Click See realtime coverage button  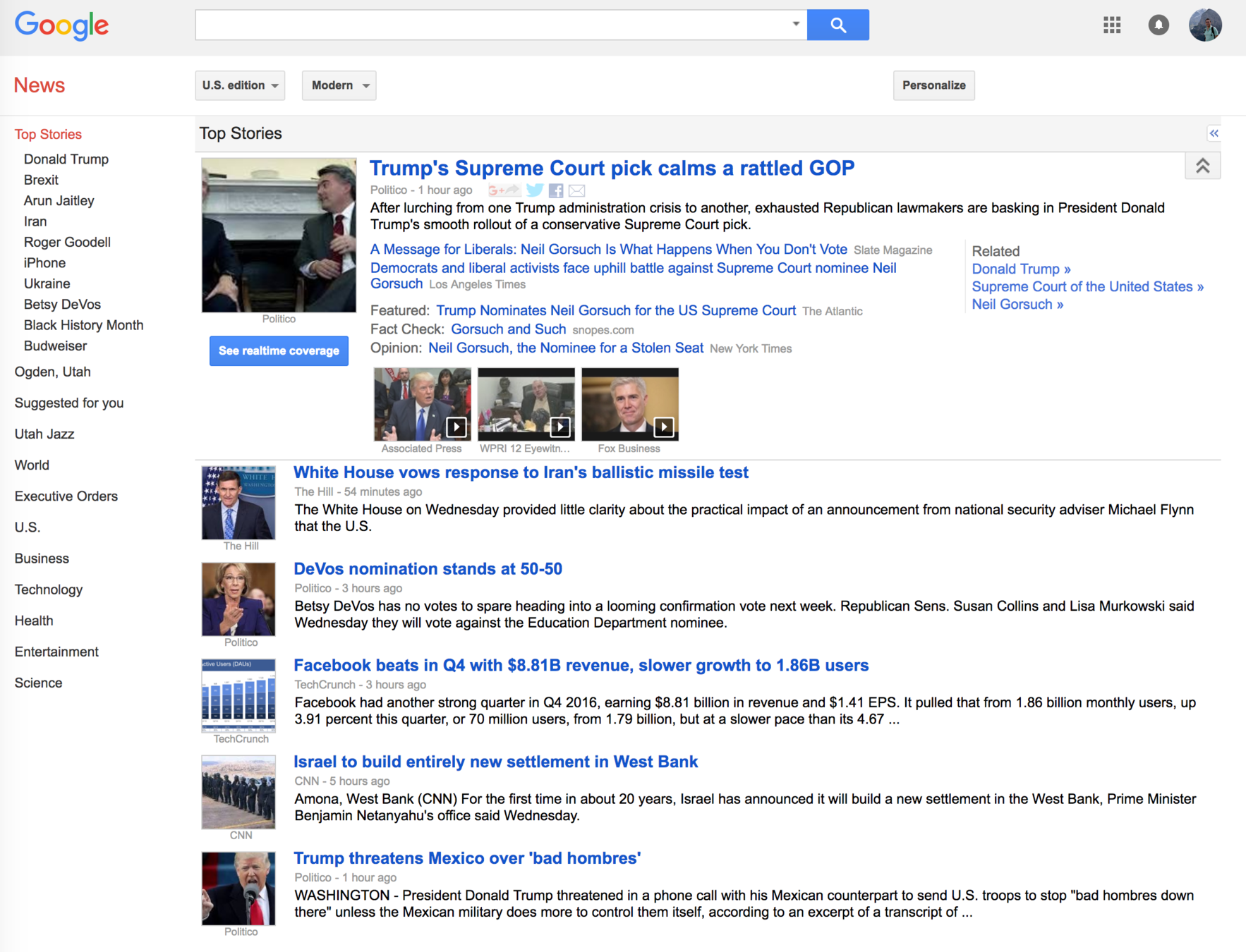coord(279,350)
